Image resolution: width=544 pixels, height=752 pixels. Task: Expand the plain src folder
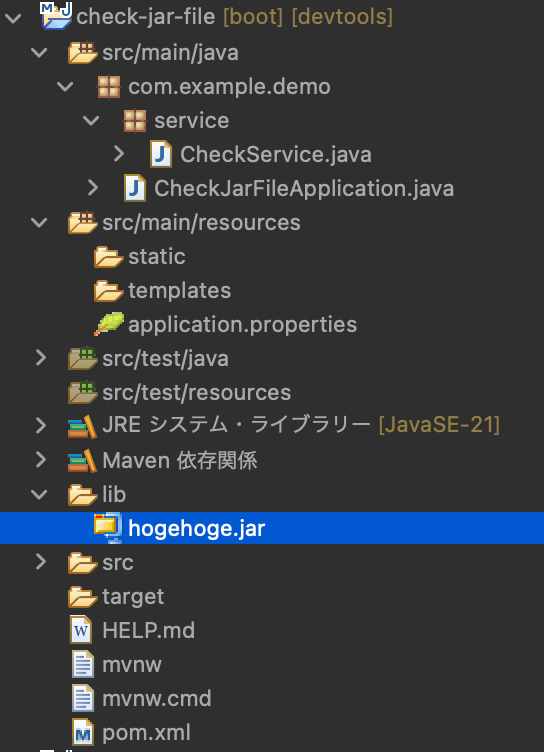pyautogui.click(x=41, y=562)
